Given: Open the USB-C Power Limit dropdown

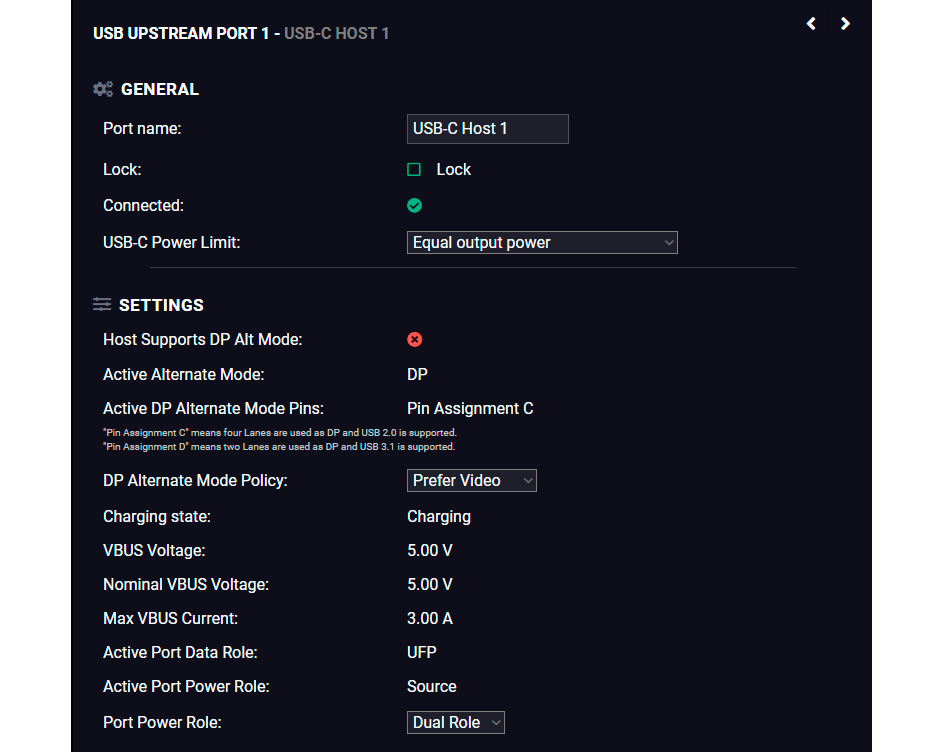Looking at the screenshot, I should point(542,243).
